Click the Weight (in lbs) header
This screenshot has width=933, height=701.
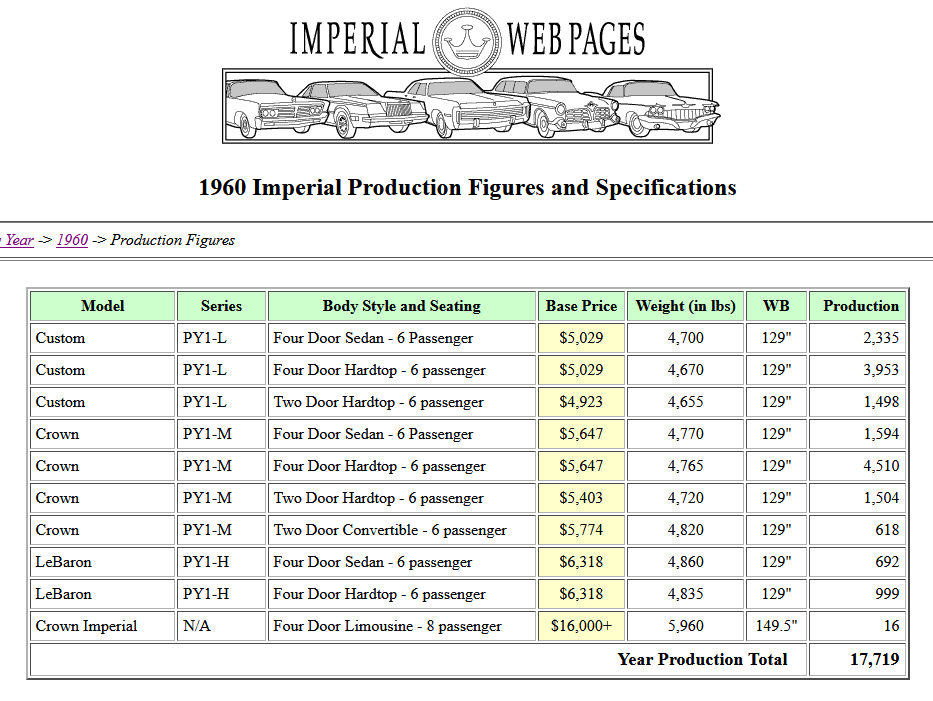point(685,306)
